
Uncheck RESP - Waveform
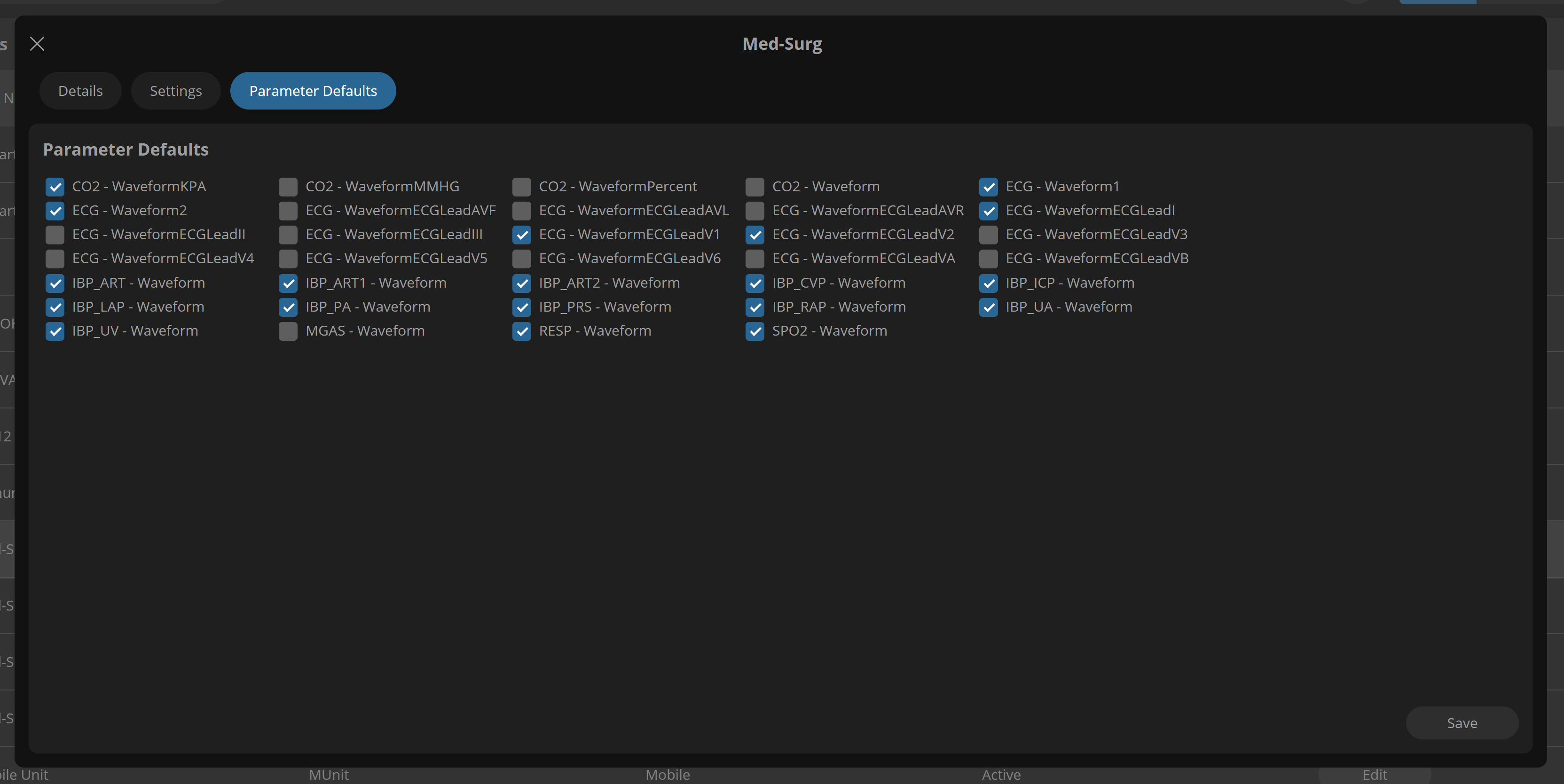coord(521,331)
